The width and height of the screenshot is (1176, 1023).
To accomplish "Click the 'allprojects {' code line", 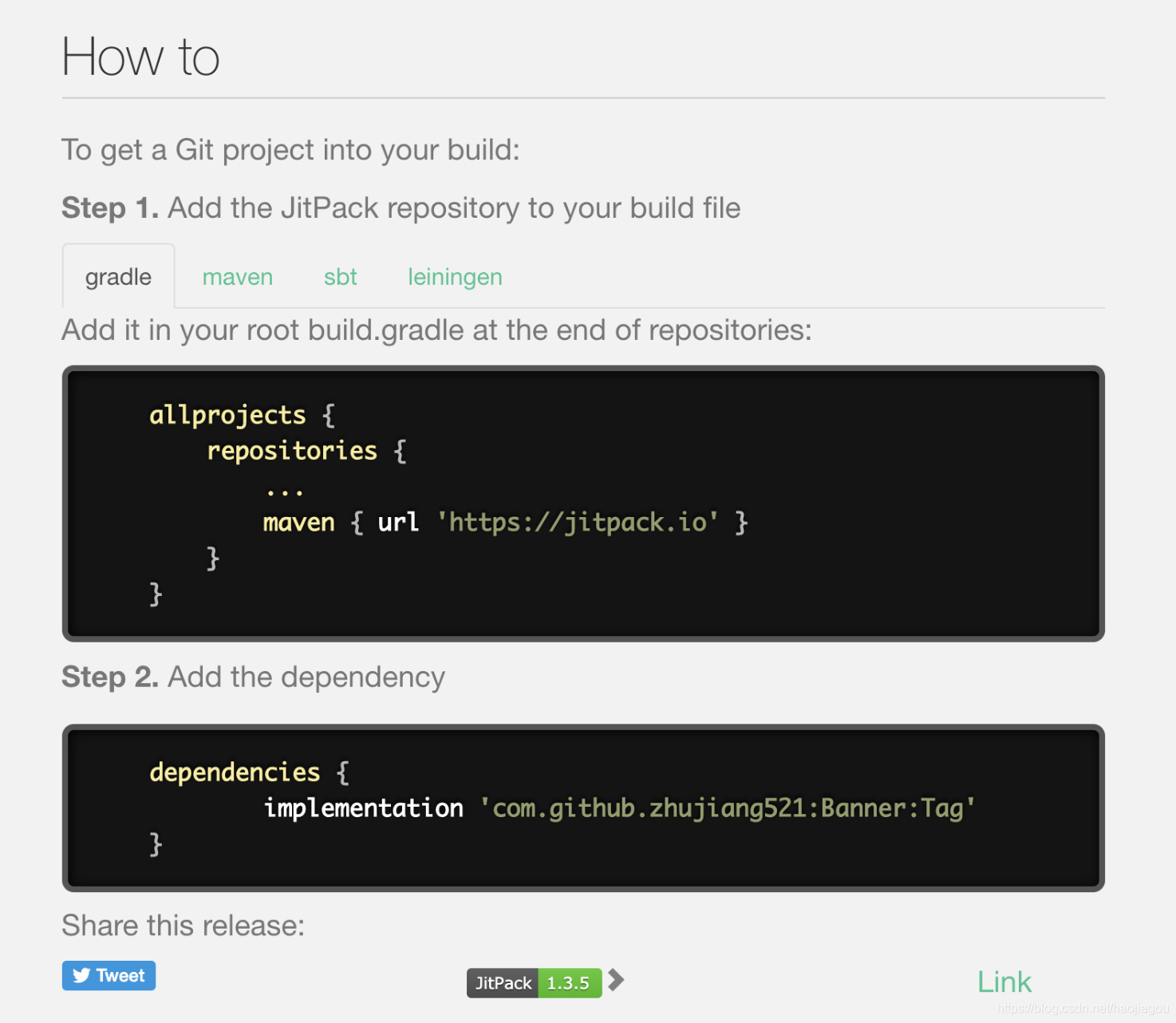I will click(x=243, y=415).
